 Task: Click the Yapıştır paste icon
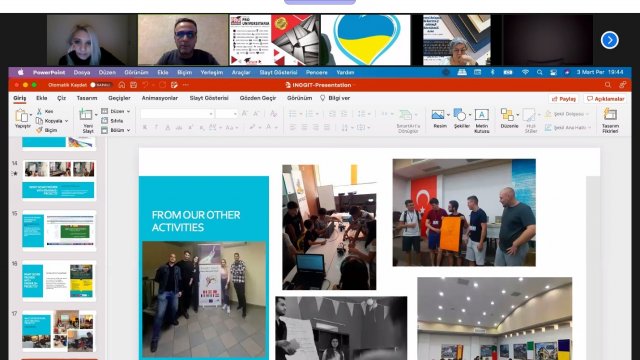click(21, 116)
